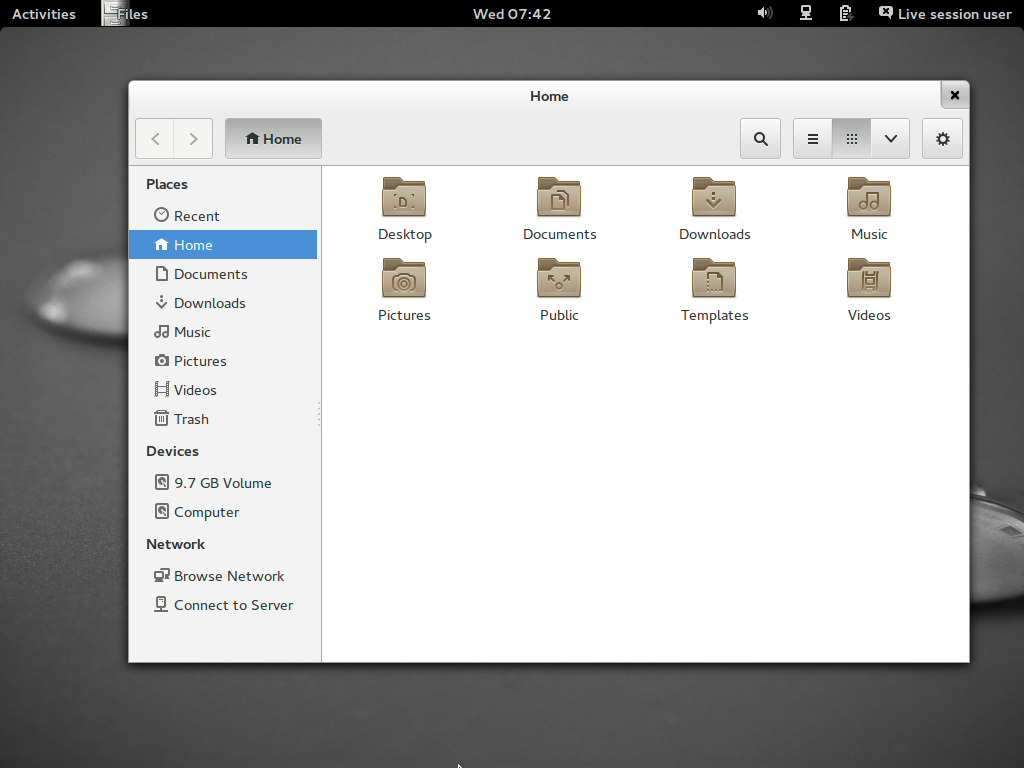Image resolution: width=1024 pixels, height=768 pixels.
Task: Switch to icon grid view
Action: click(x=852, y=138)
